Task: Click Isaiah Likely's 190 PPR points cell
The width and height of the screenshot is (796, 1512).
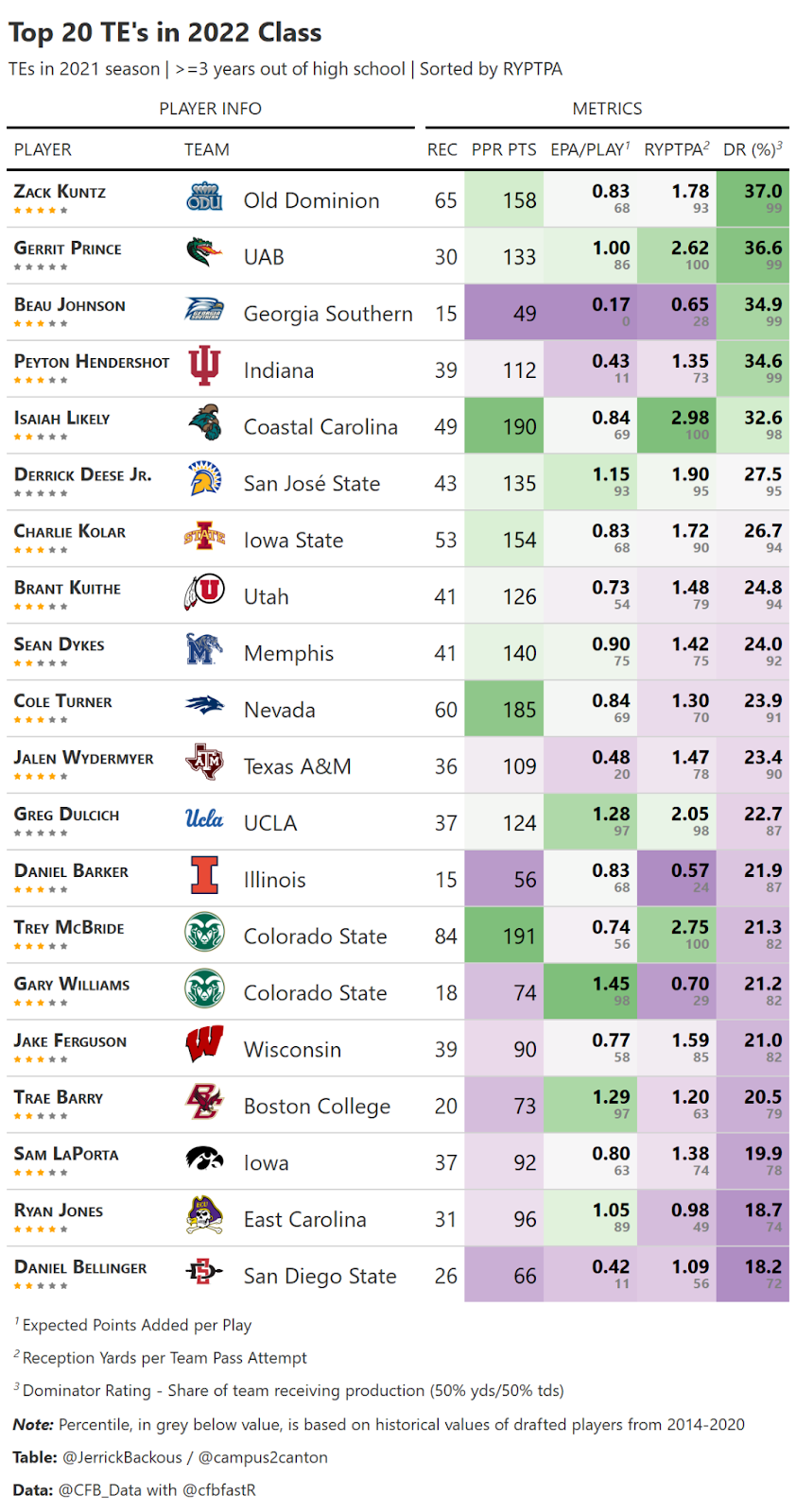Action: [x=504, y=426]
